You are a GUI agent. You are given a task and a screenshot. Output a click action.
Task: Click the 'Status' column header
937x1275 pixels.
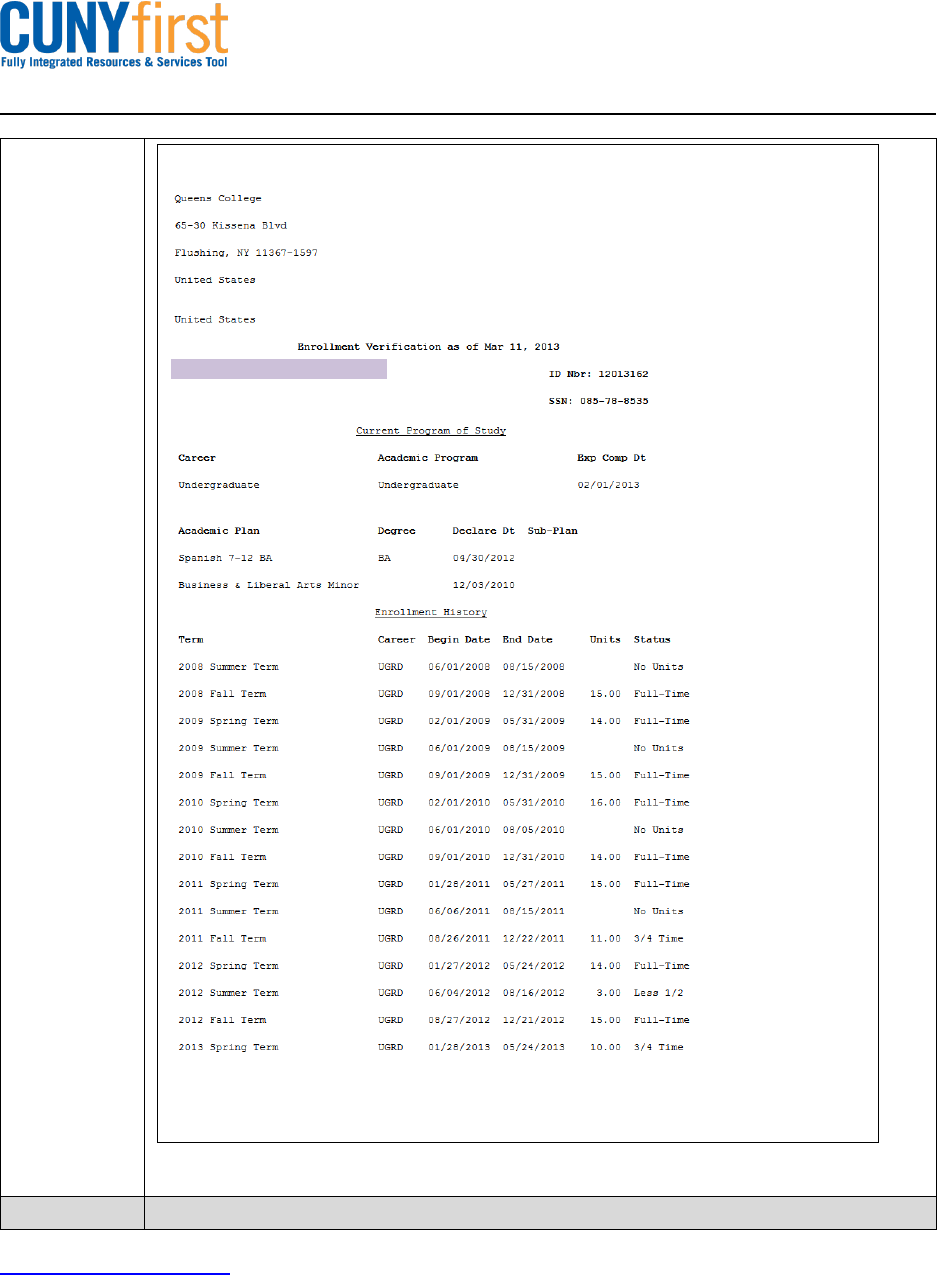click(652, 640)
